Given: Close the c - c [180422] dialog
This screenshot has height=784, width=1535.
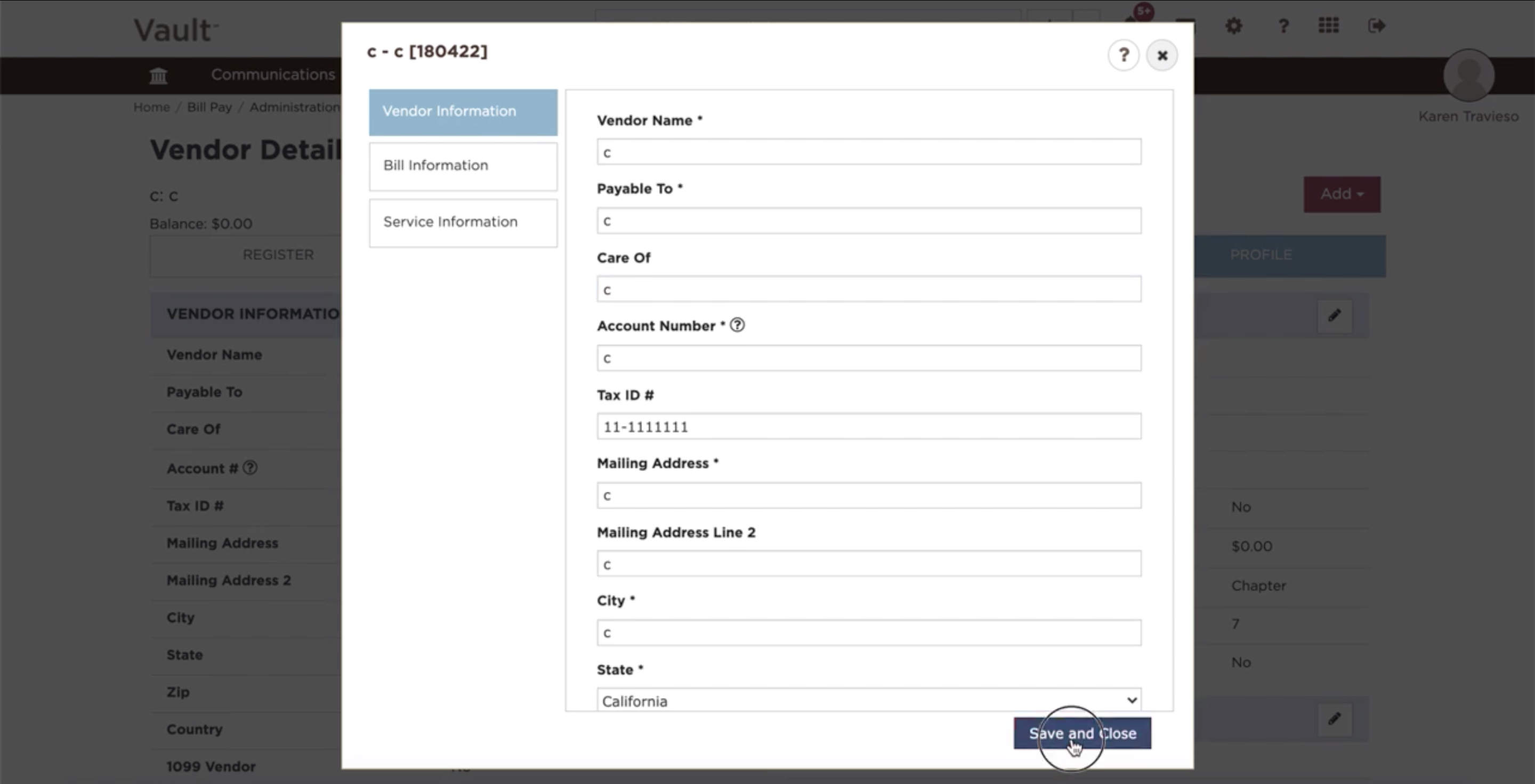Looking at the screenshot, I should click(1161, 55).
